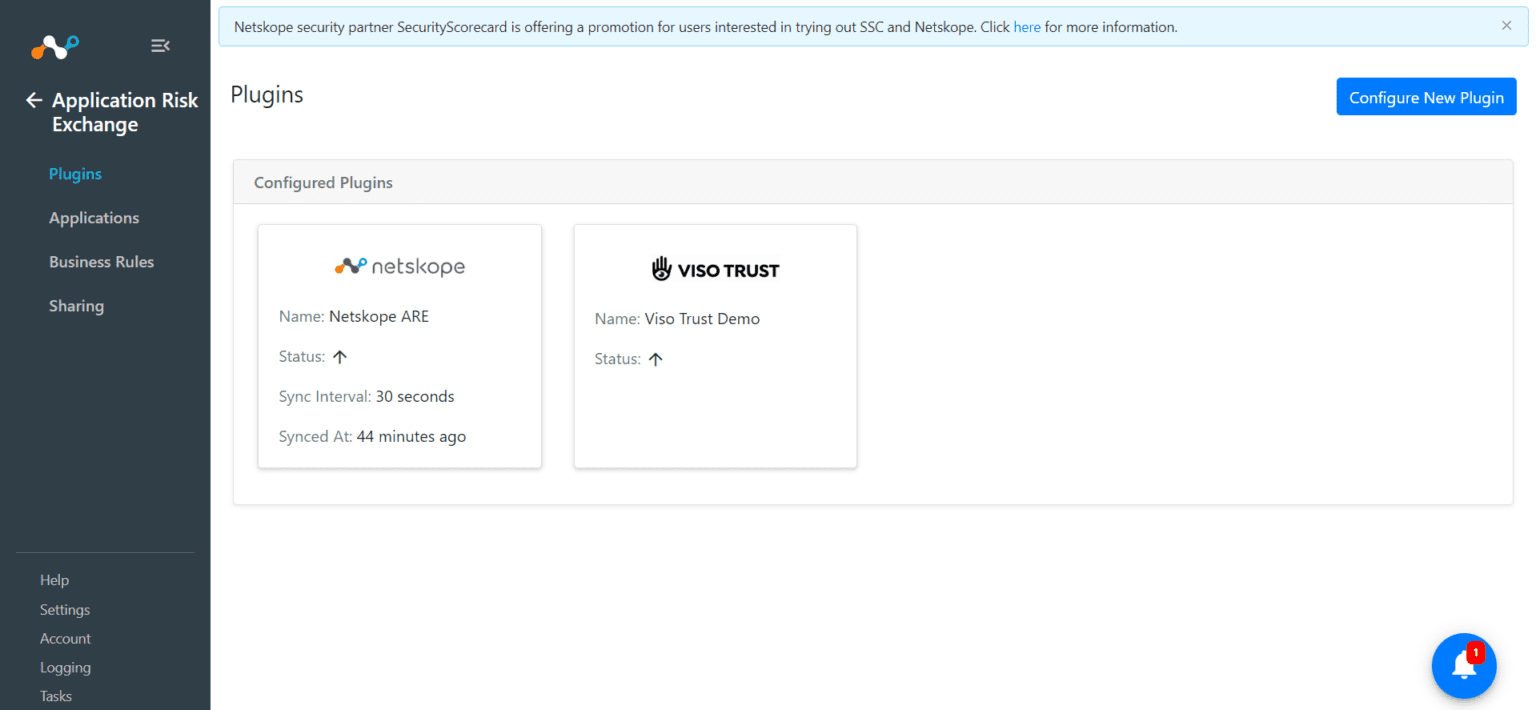This screenshot has width=1536, height=710.
Task: Click the Viso Trust hand logo
Action: (659, 268)
